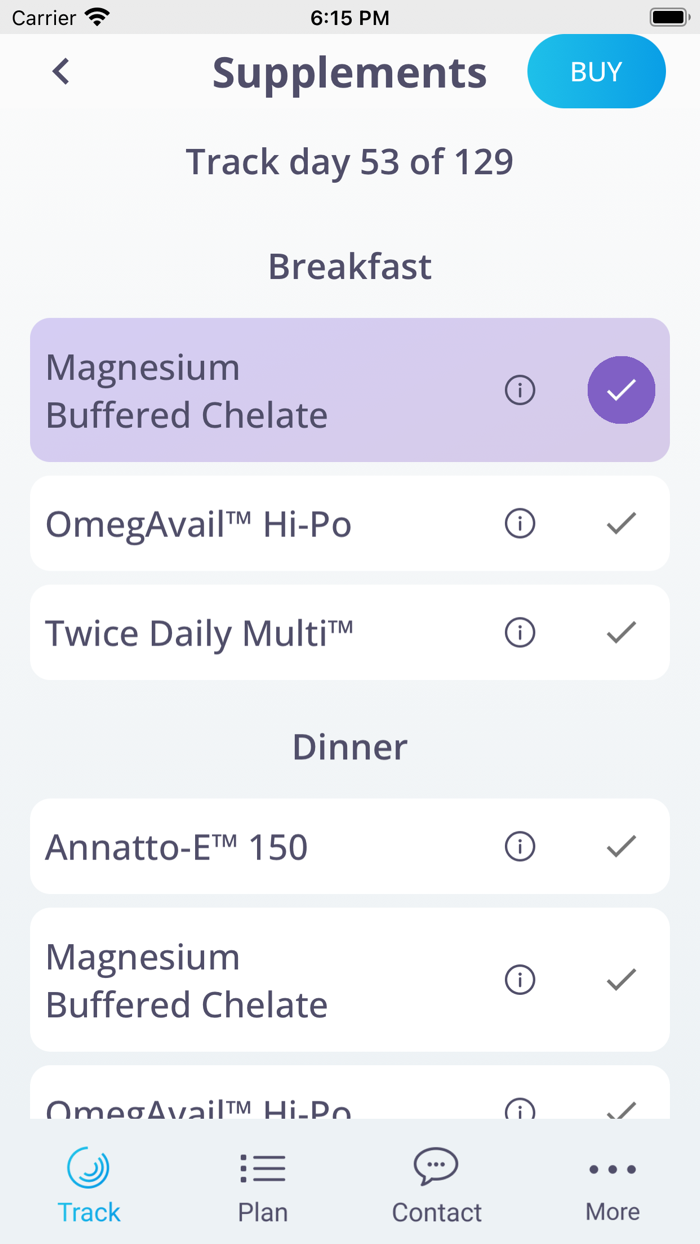700x1244 pixels.
Task: Select the Track tab icon
Action: (88, 1168)
